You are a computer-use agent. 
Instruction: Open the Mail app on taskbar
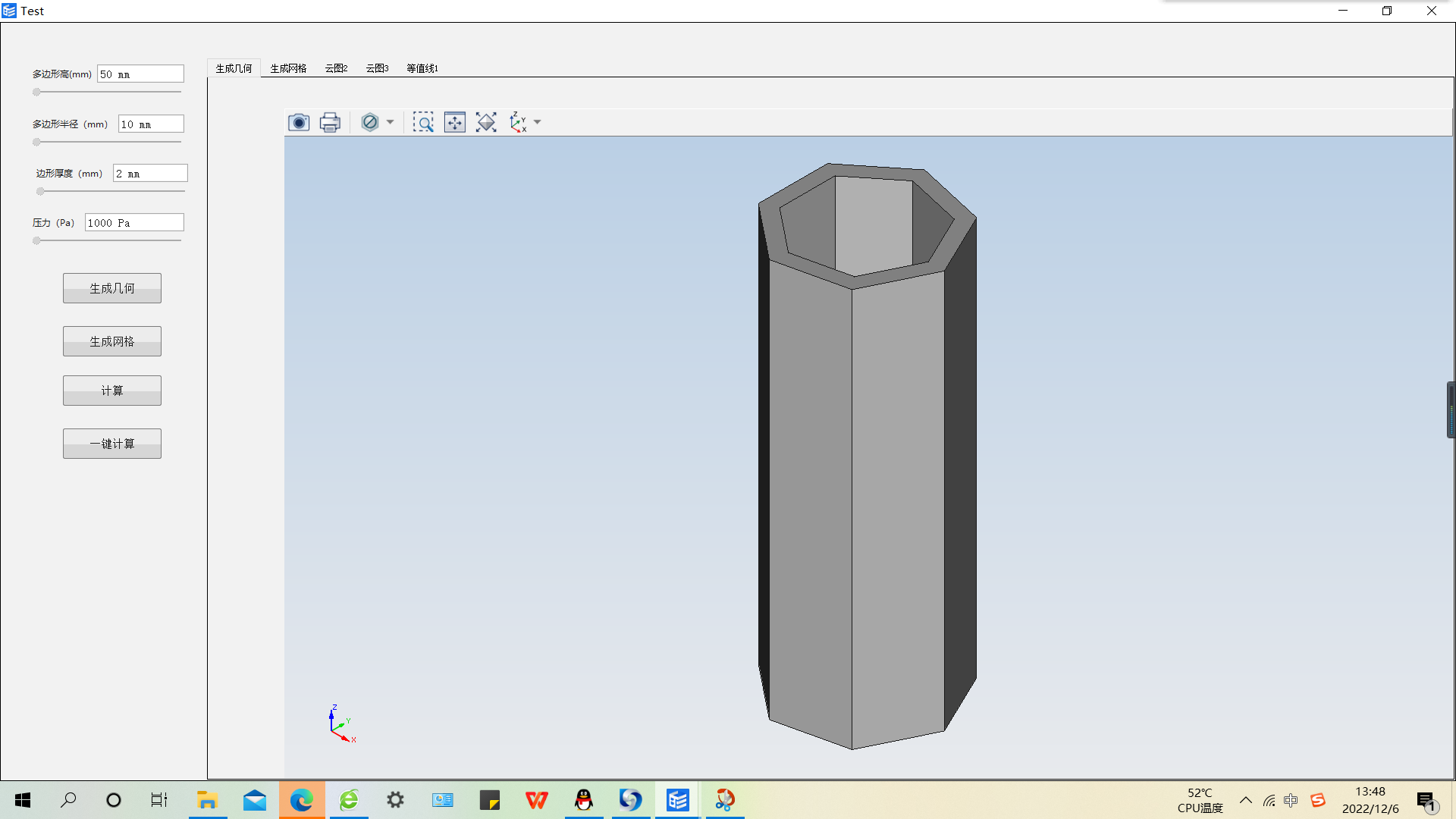(255, 800)
